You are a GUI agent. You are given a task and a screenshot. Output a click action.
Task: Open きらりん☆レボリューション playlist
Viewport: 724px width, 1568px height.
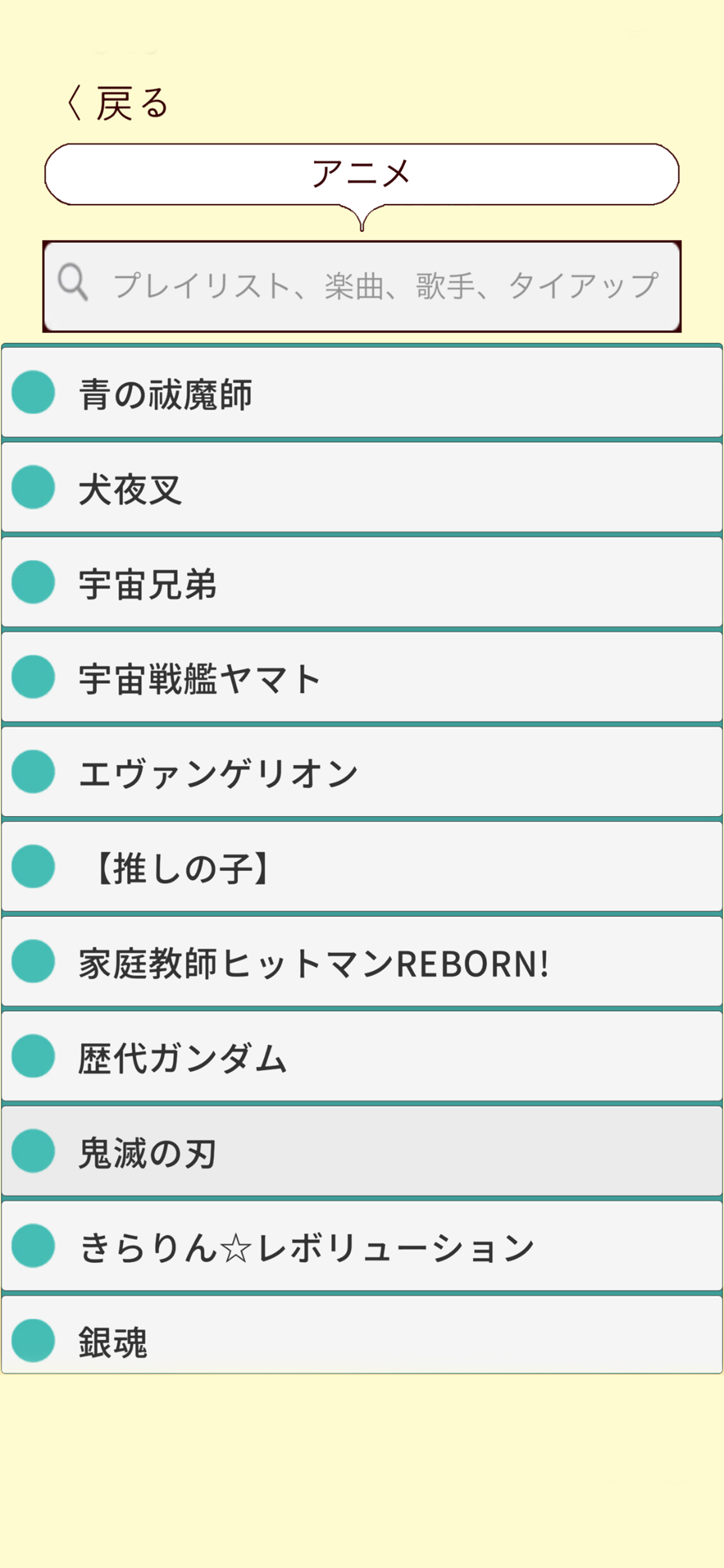click(x=361, y=1247)
